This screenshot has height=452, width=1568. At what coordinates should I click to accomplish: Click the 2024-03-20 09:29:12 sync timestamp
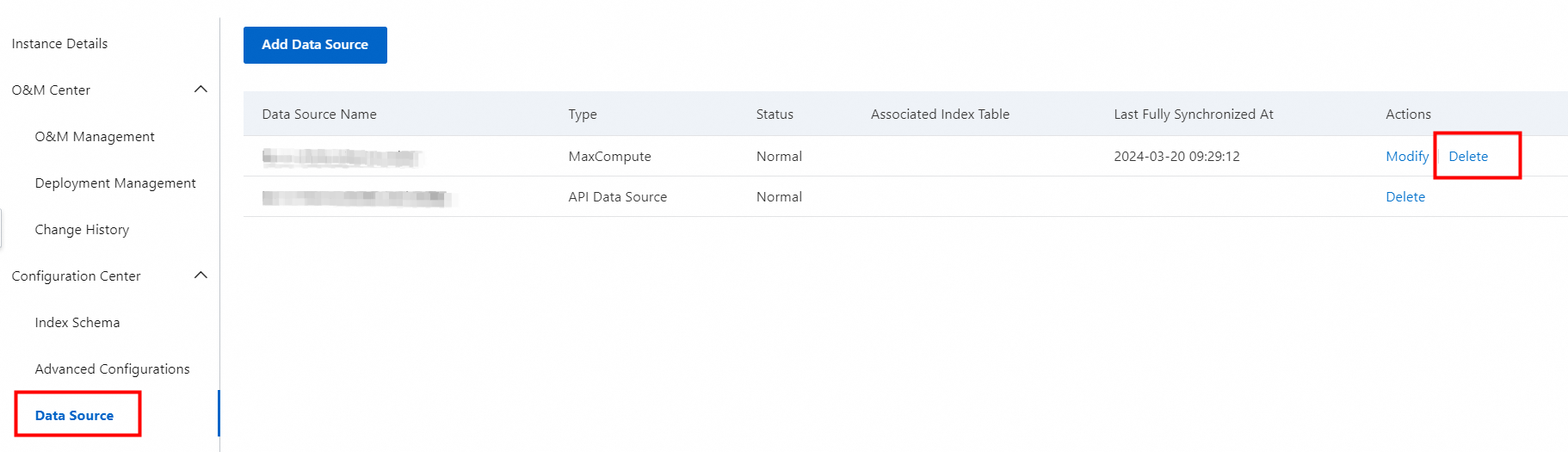1176,157
